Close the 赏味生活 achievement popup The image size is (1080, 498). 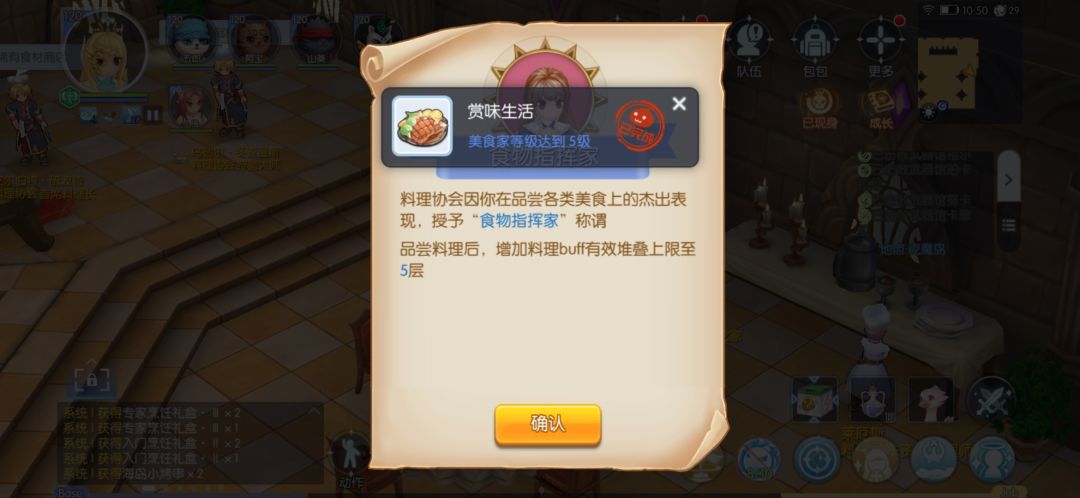click(x=679, y=104)
